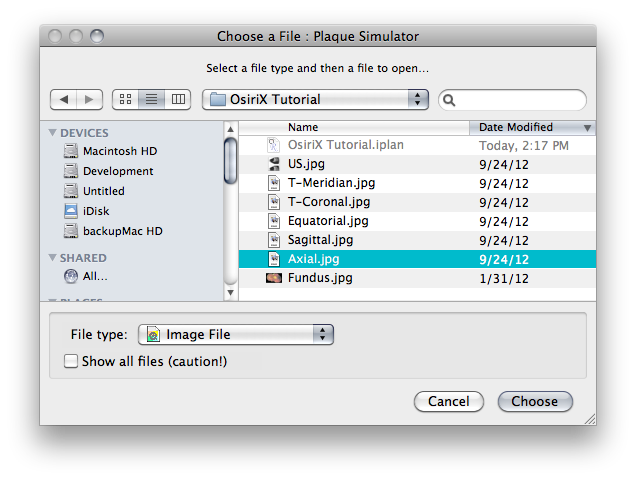Switch to icon view mode

[x=126, y=99]
